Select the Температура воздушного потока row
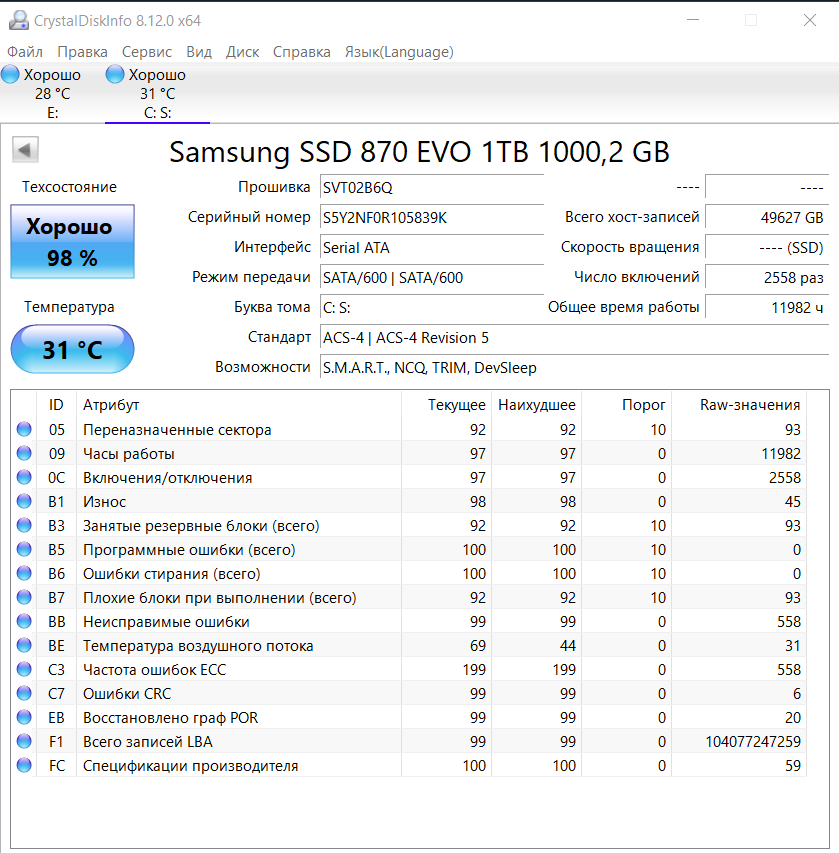 click(x=198, y=646)
